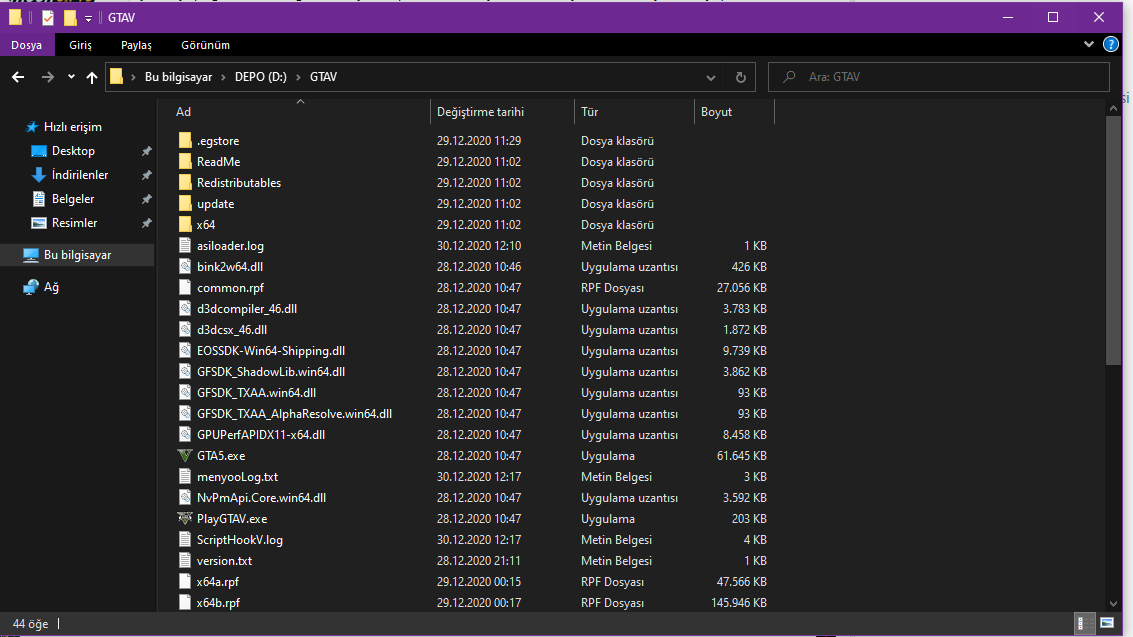Open Resimler in the sidebar
Viewport: 1133px width, 637px height.
pyautogui.click(x=74, y=223)
